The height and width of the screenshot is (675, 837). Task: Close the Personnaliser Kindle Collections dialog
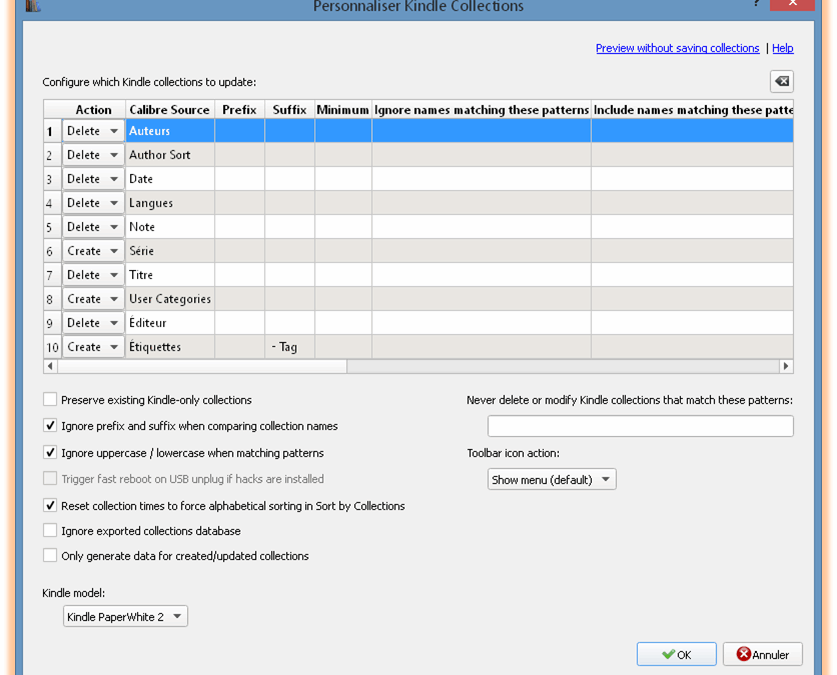[x=793, y=4]
